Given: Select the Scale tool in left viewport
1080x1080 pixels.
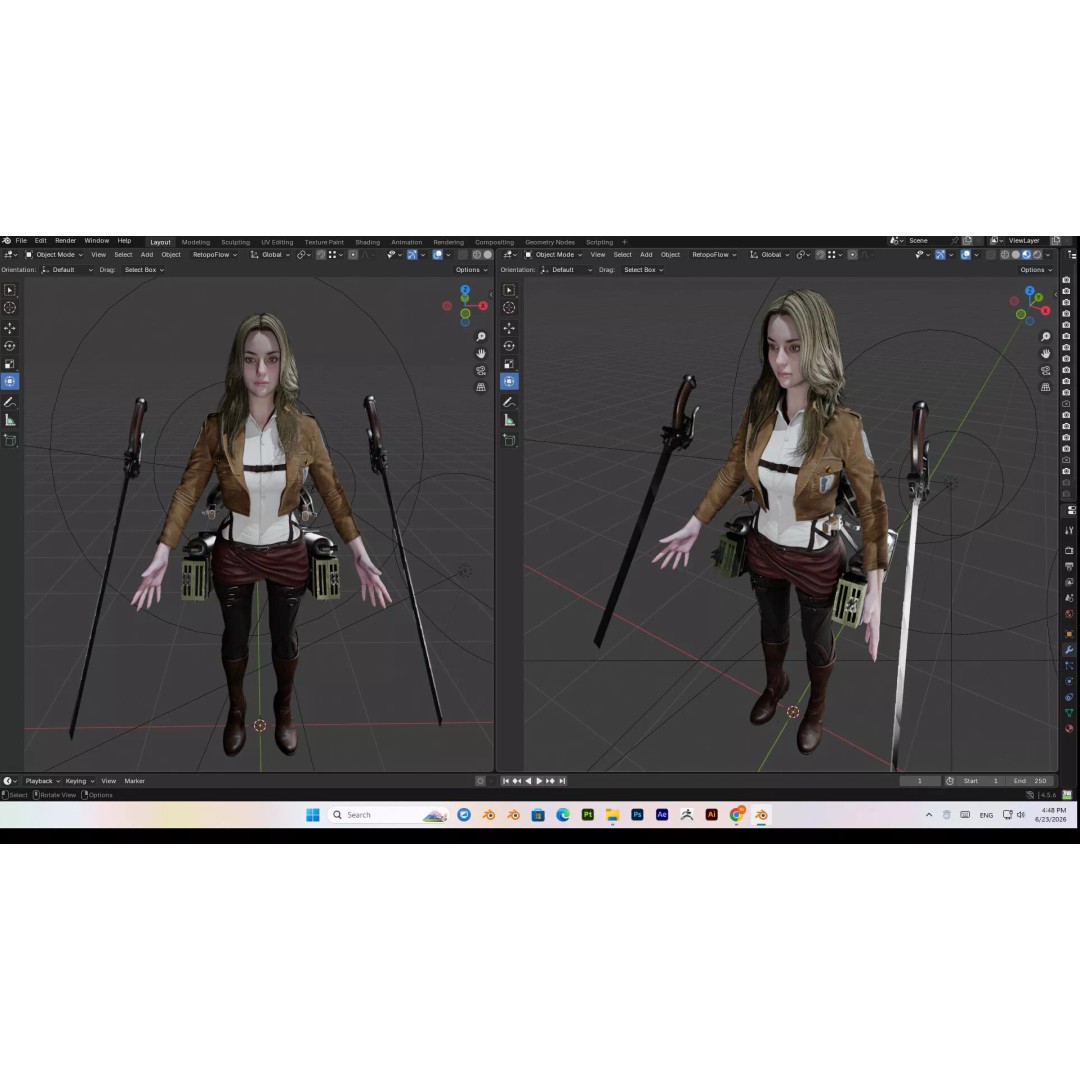Looking at the screenshot, I should coord(10,364).
